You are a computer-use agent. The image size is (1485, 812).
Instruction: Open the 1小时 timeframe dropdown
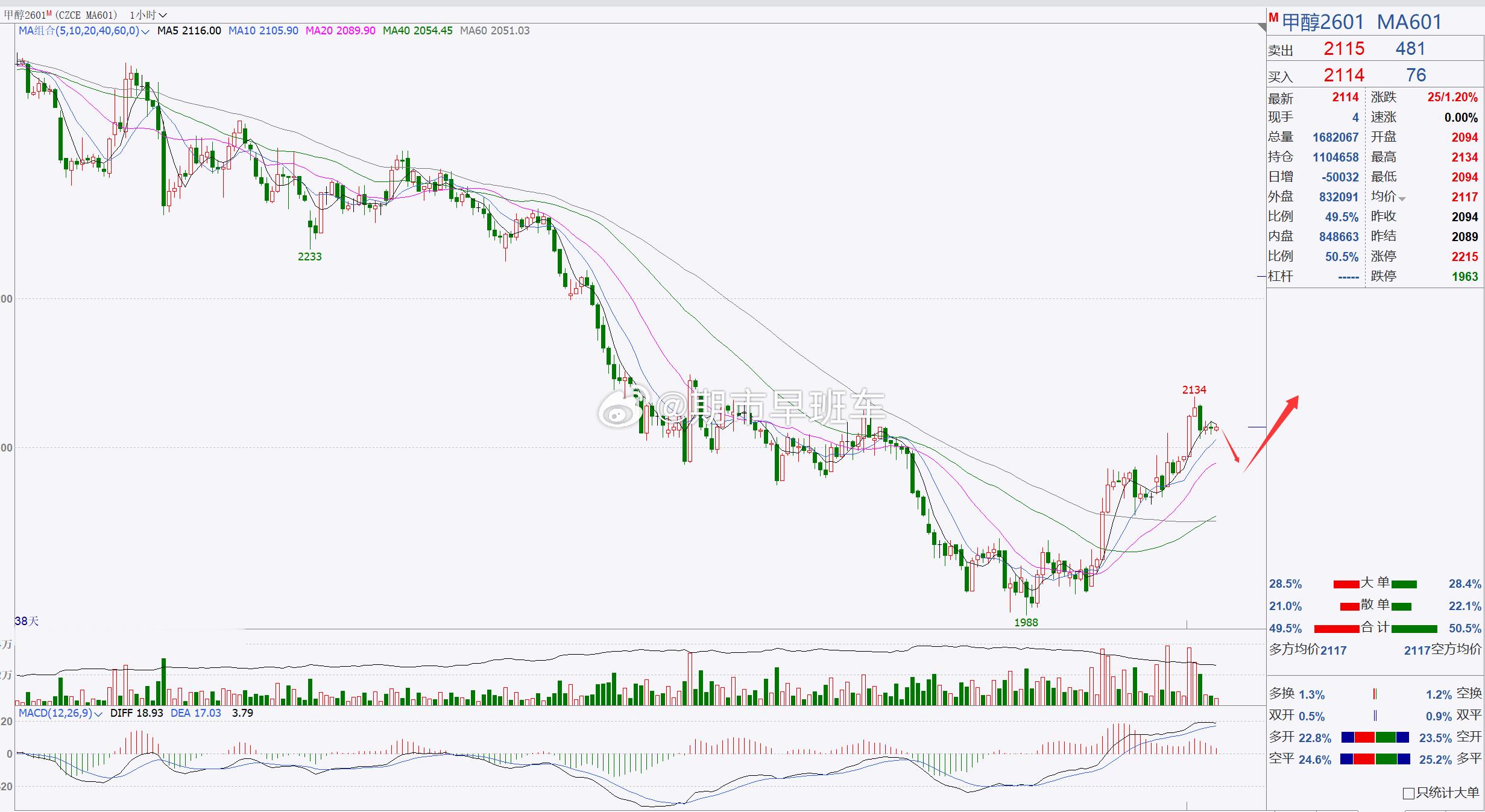coord(148,15)
